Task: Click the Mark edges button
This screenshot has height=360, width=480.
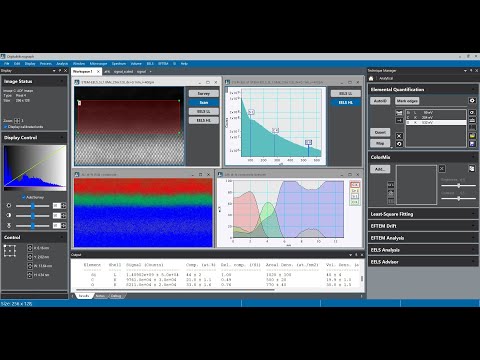Action: [407, 101]
